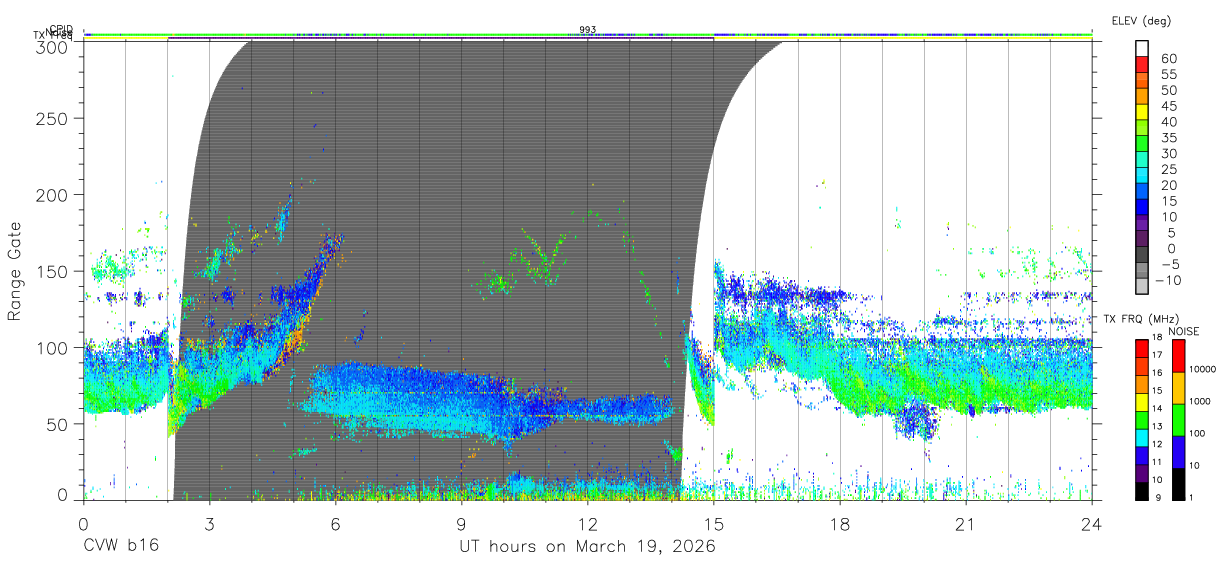Click the white top swatch of the elevation colorbar
The width and height of the screenshot is (1228, 567).
point(1144,48)
